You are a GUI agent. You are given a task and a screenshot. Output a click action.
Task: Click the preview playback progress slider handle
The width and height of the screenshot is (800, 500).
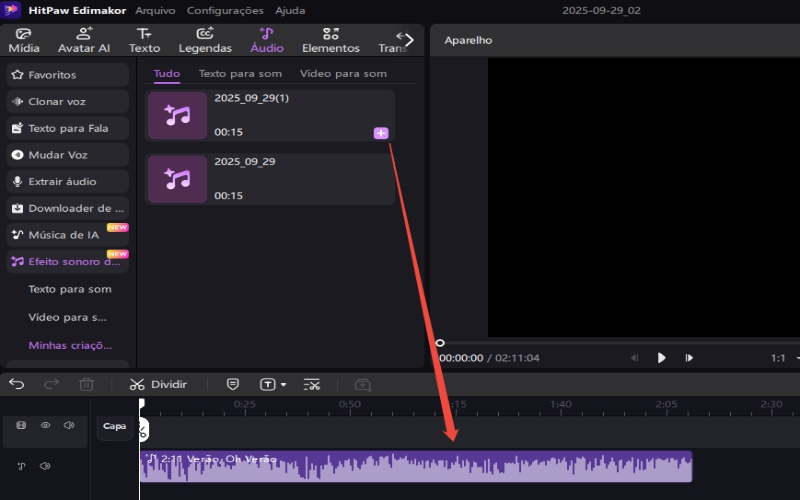pos(440,343)
